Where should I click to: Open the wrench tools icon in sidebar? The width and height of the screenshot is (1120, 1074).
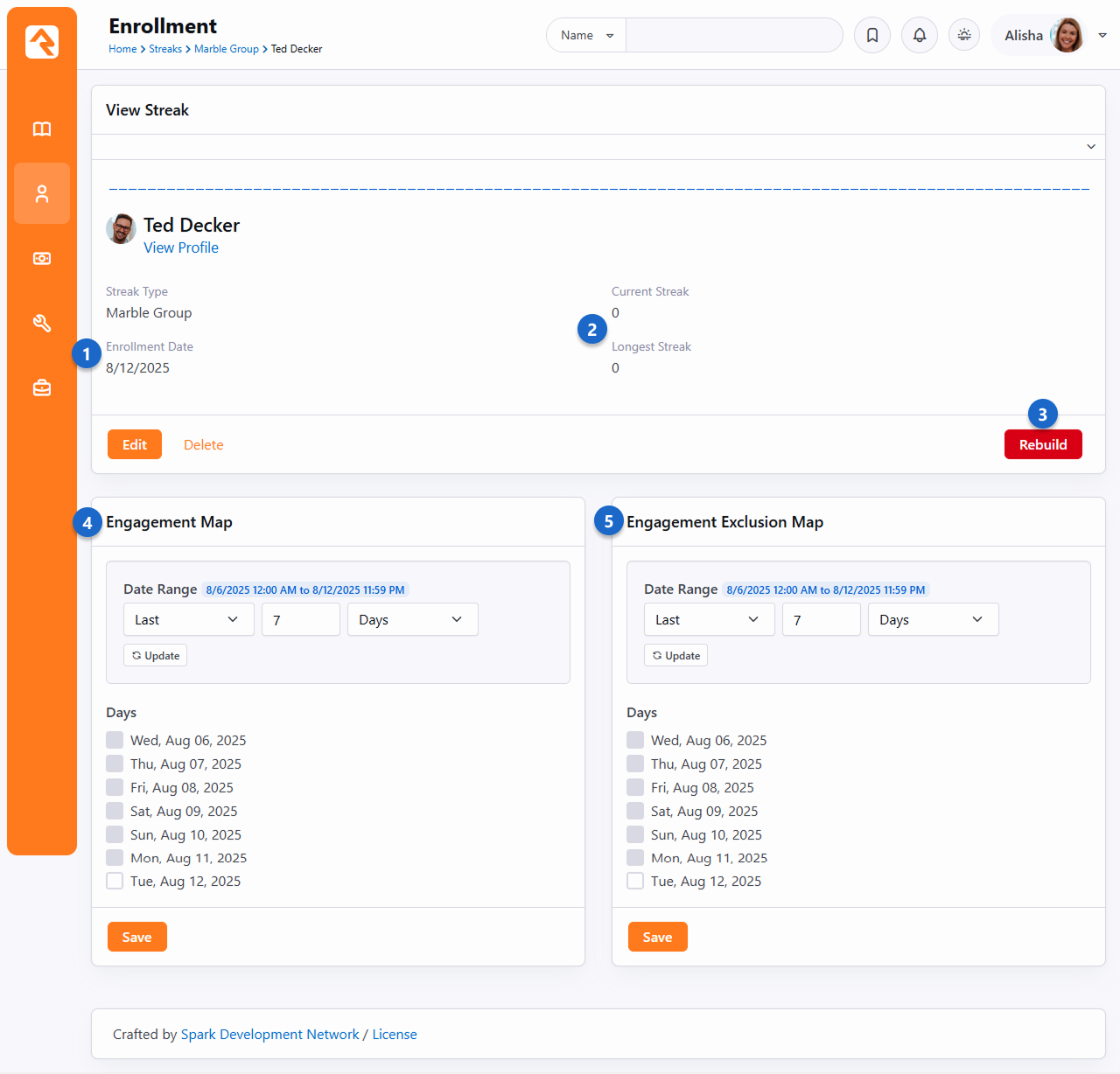[42, 324]
